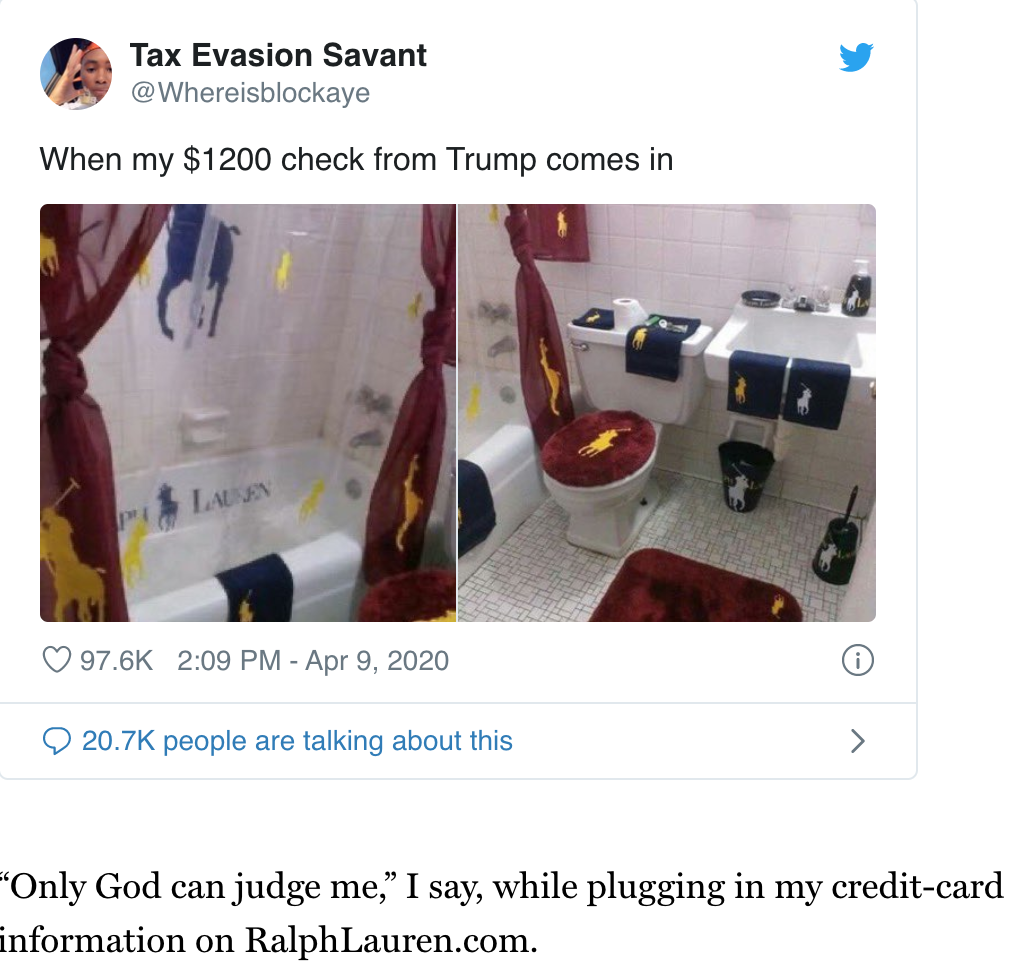Click the word 'Trump' in the tweet
The height and width of the screenshot is (976, 1024).
486,159
